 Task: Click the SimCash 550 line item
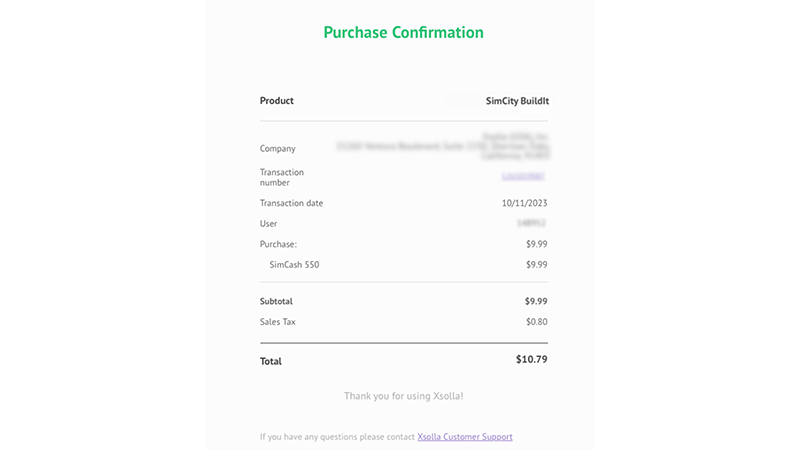point(294,265)
